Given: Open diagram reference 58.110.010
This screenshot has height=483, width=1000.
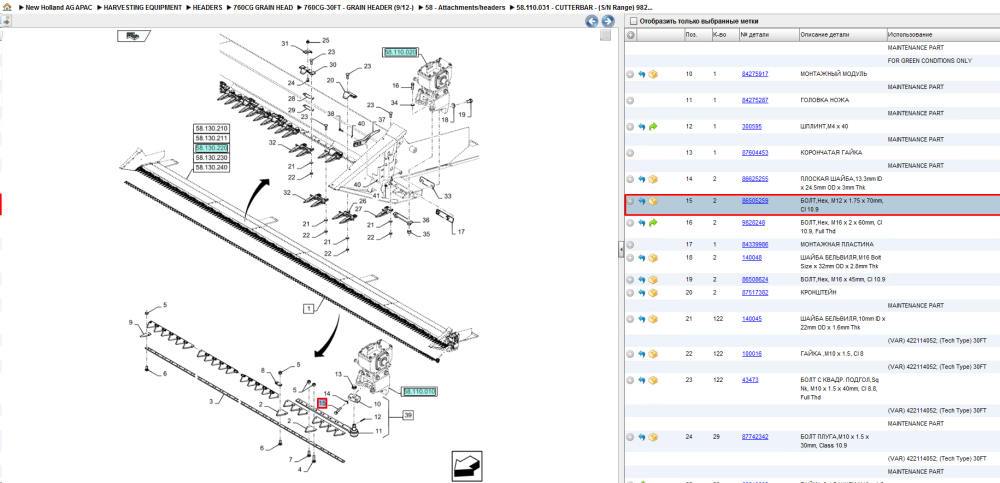Looking at the screenshot, I should [419, 391].
